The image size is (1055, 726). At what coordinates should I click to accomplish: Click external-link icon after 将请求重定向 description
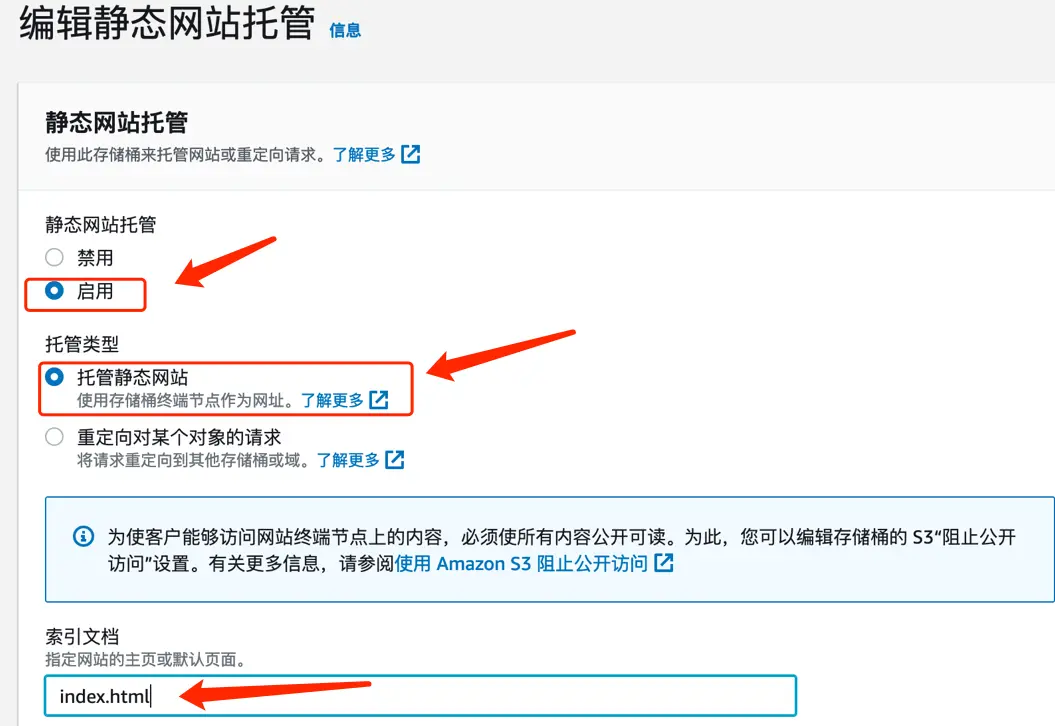coord(395,460)
